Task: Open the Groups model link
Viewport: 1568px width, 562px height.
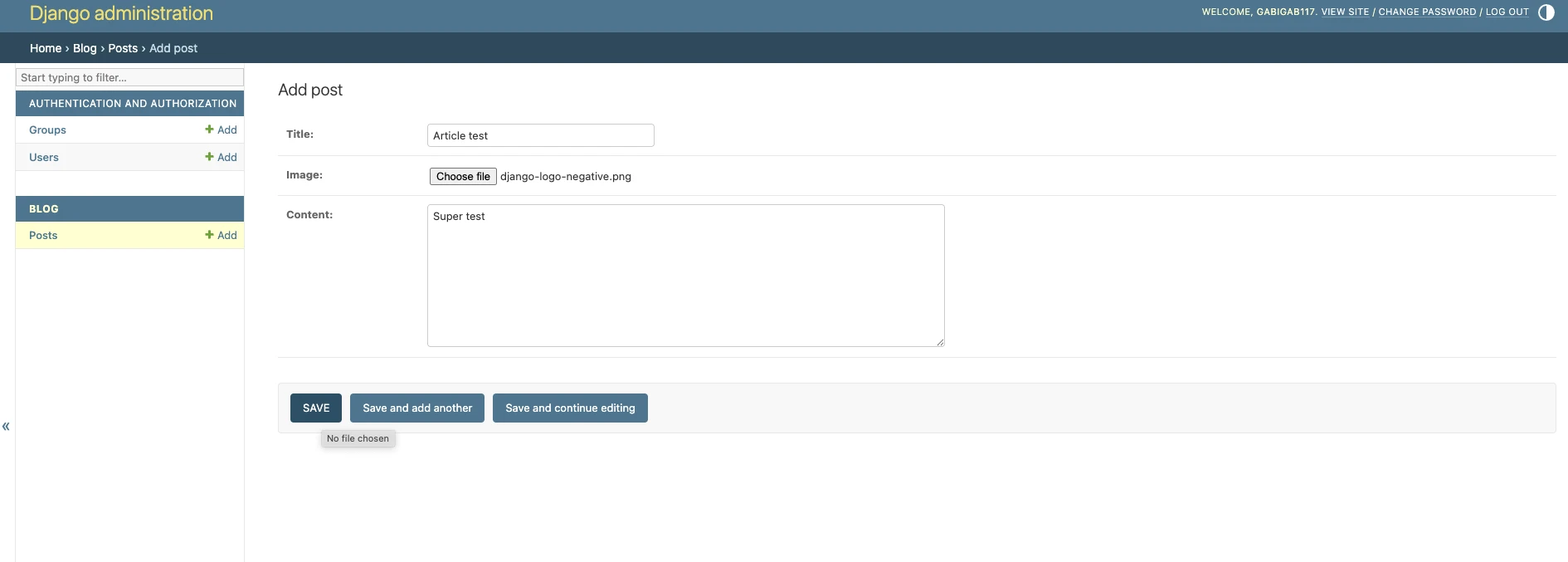Action: [x=47, y=130]
